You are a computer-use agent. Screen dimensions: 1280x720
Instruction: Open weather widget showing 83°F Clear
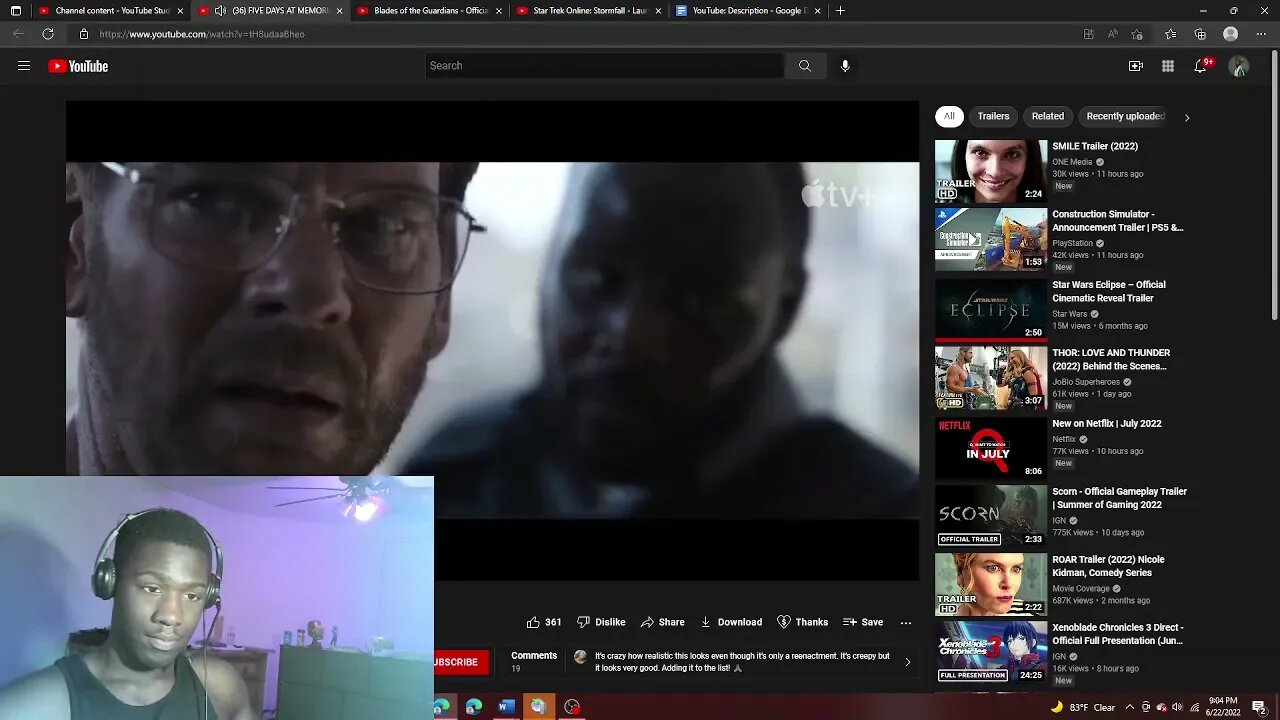click(1082, 707)
